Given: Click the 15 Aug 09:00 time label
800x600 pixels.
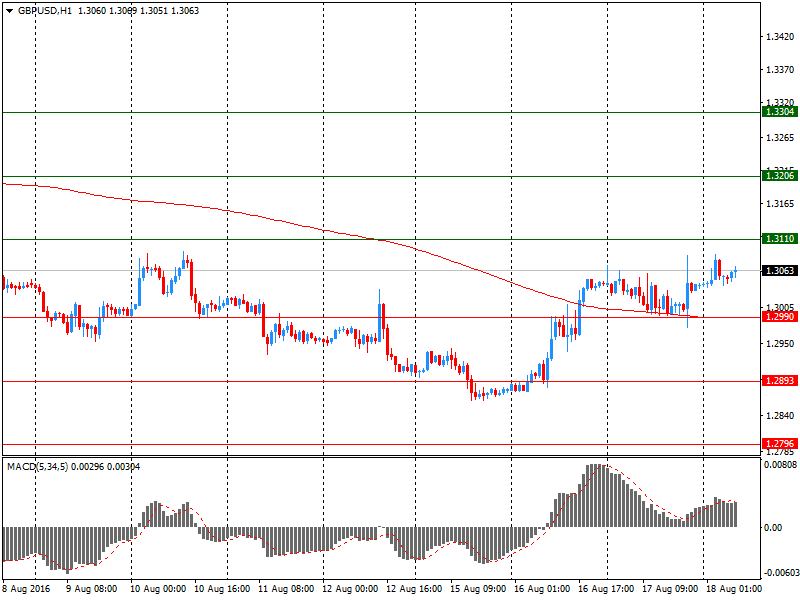Looking at the screenshot, I should point(478,589).
